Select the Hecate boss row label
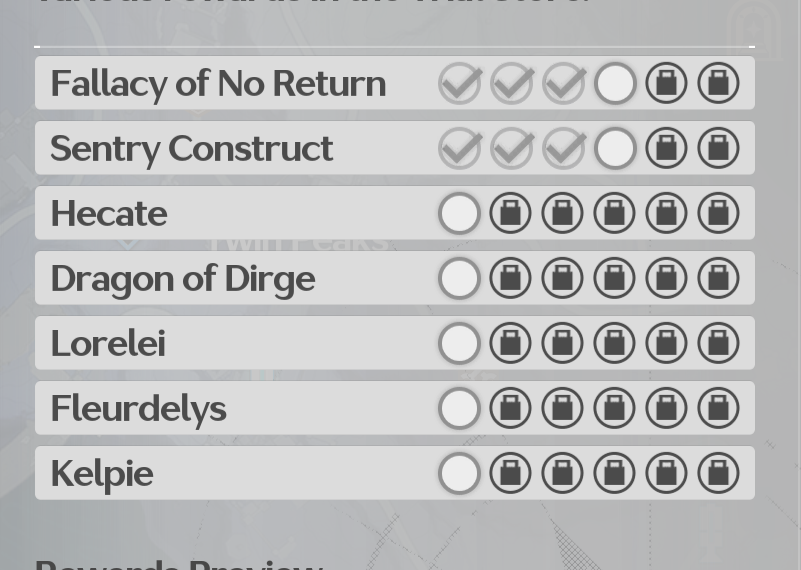Viewport: 801px width, 570px height. (109, 213)
